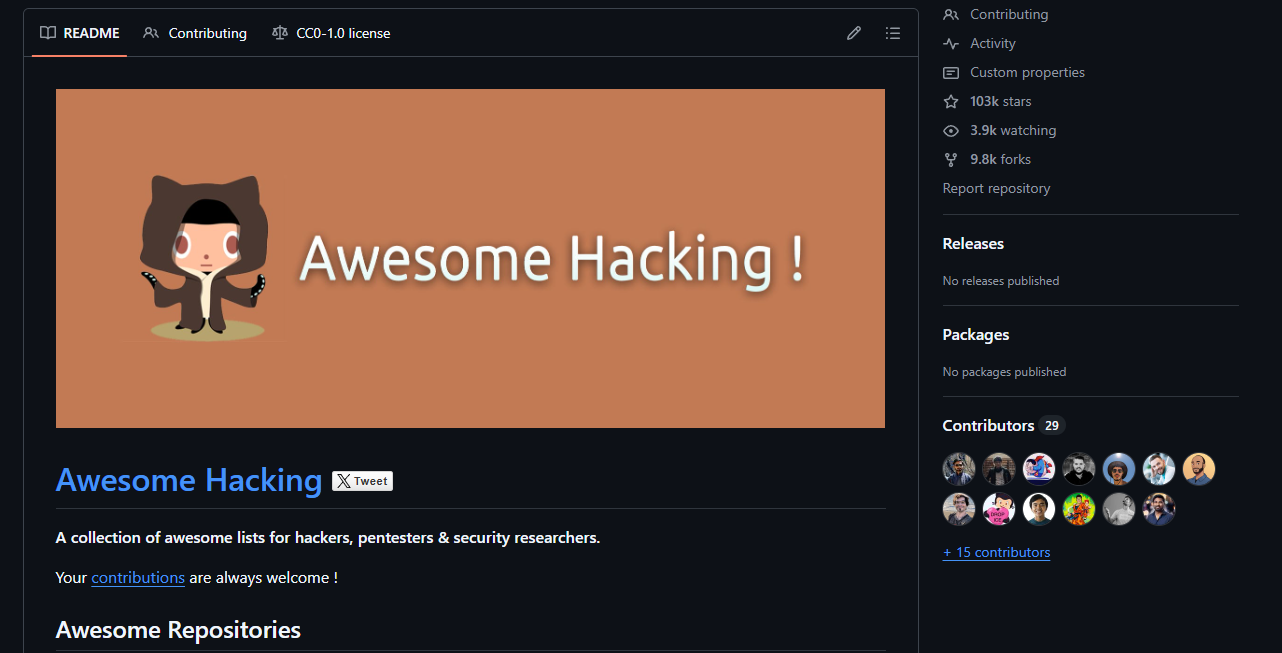Open the black-and-white bearded man avatar

tap(1079, 469)
